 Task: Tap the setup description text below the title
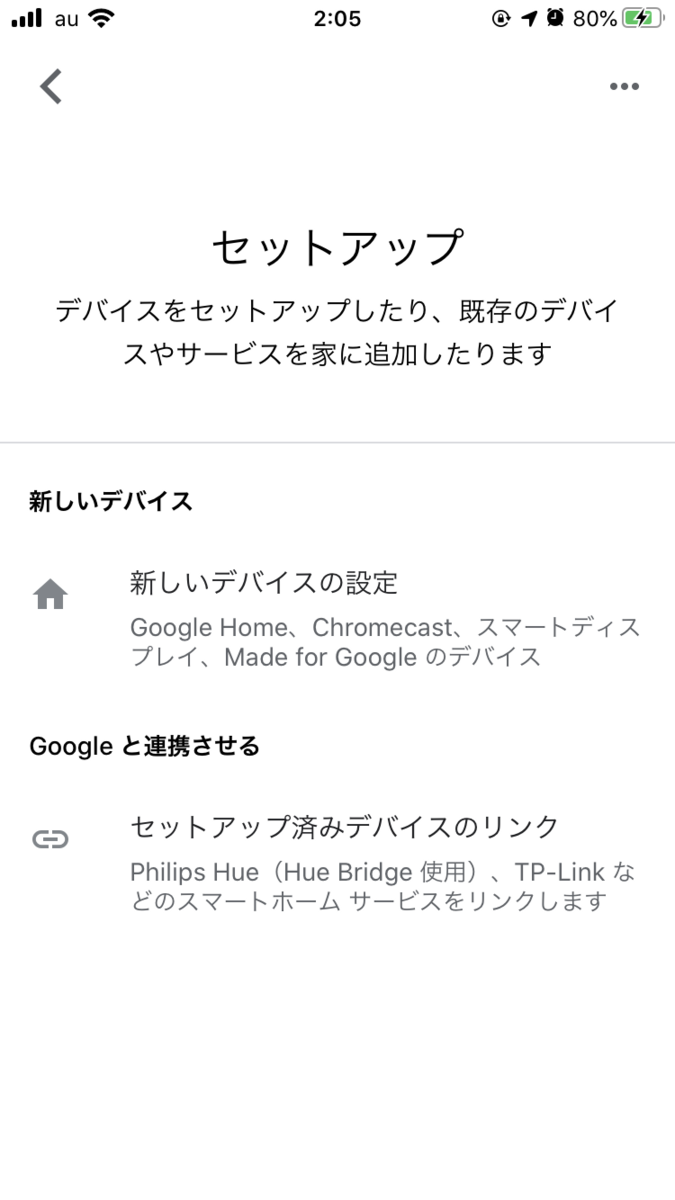click(x=337, y=332)
